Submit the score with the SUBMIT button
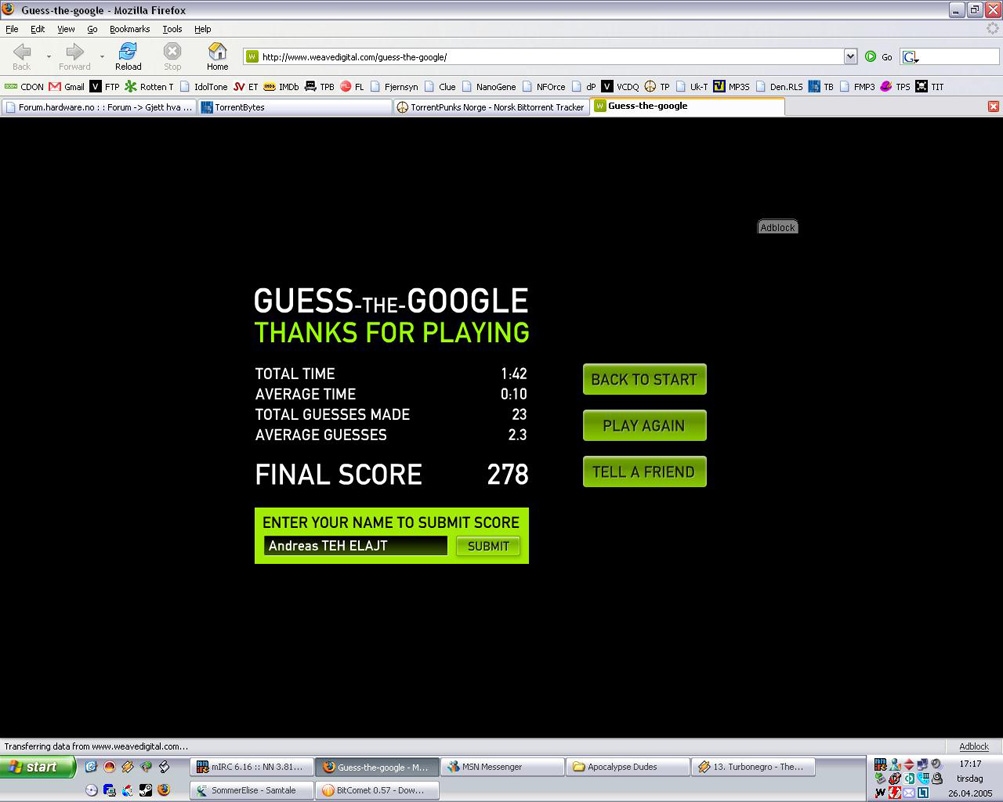The width and height of the screenshot is (1003, 802). (x=488, y=546)
